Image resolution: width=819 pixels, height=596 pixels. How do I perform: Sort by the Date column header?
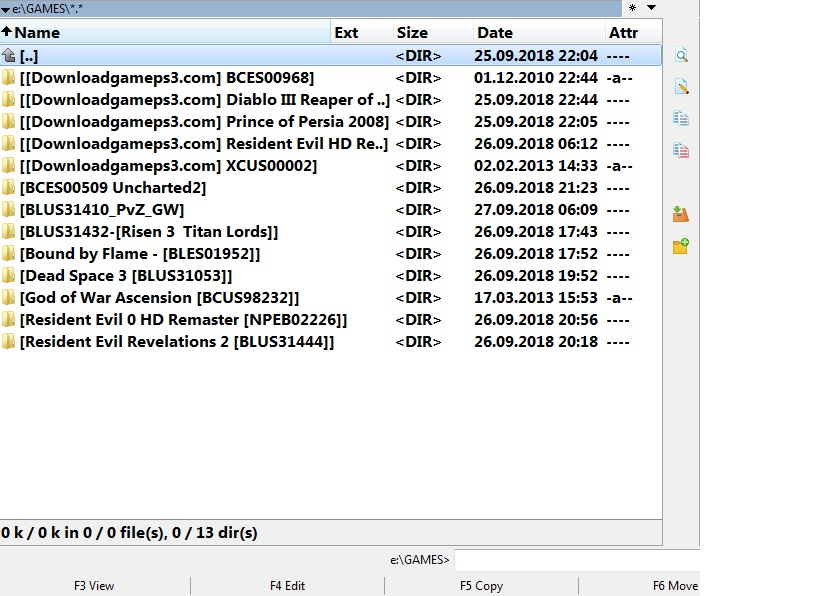tap(539, 32)
